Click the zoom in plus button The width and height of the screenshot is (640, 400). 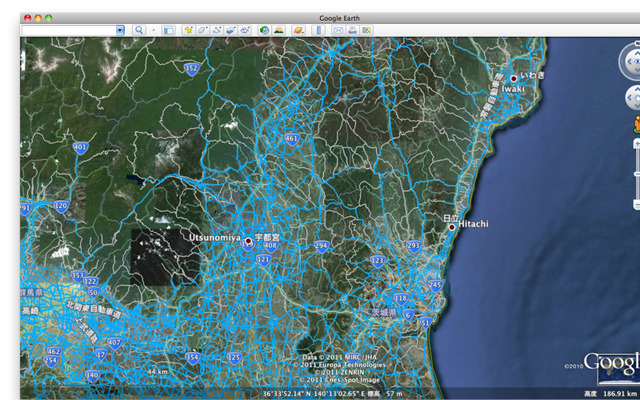pyautogui.click(x=637, y=144)
